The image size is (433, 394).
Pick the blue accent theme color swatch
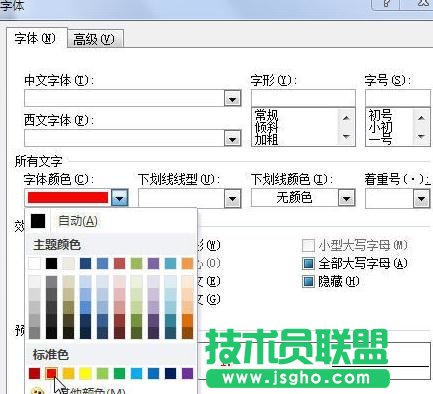point(102,263)
